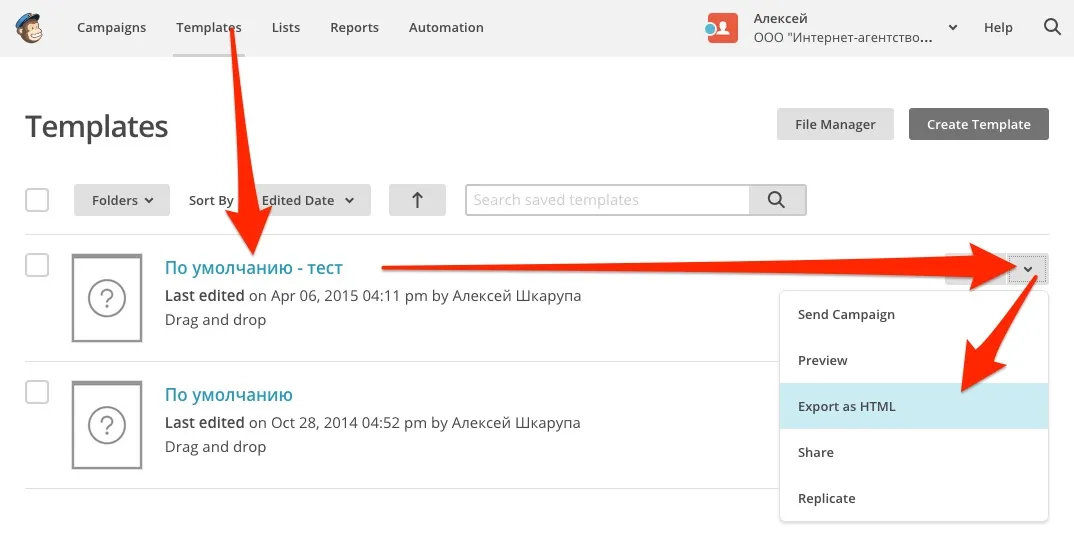
Task: Toggle sort direction with the up arrow
Action: pos(417,200)
